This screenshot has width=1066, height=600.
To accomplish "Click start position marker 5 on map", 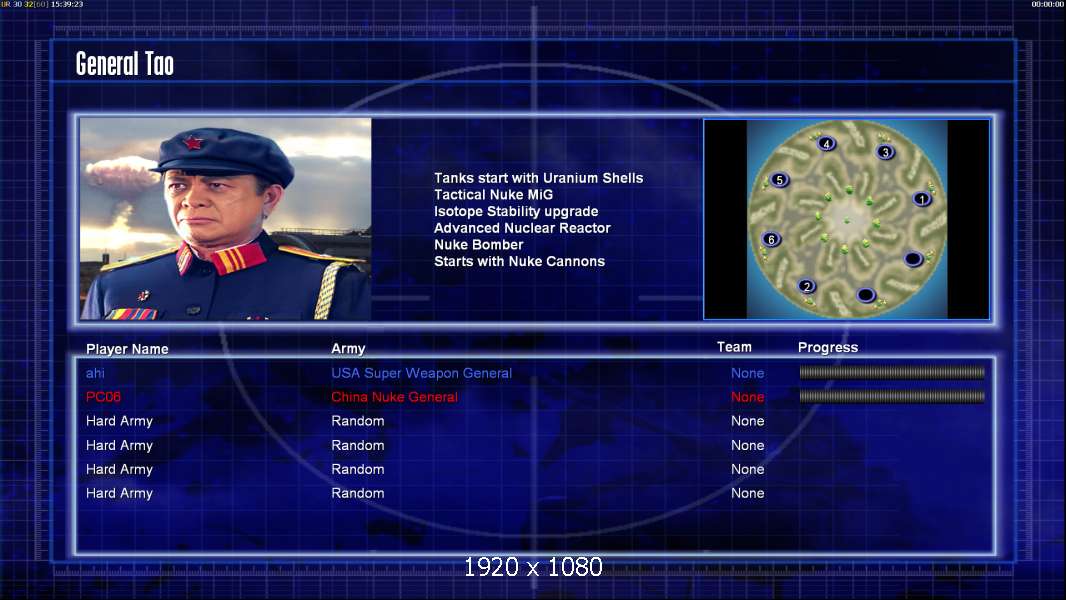I will click(780, 180).
